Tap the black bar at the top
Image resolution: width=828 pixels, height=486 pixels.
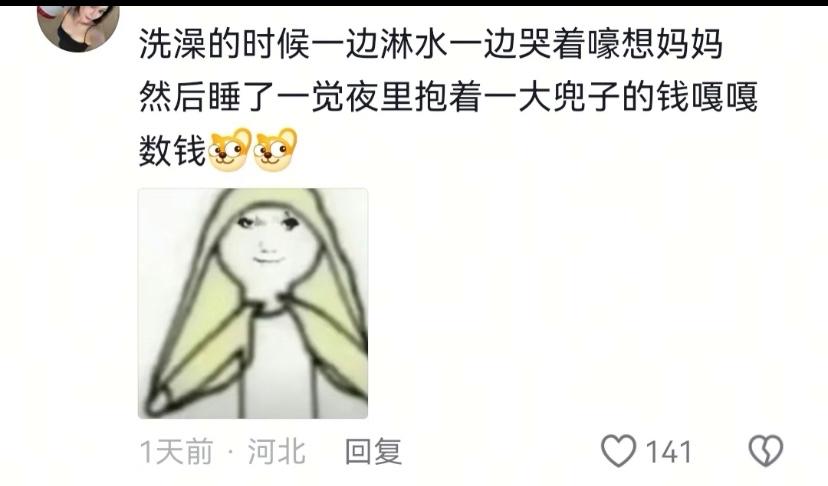[x=414, y=3]
